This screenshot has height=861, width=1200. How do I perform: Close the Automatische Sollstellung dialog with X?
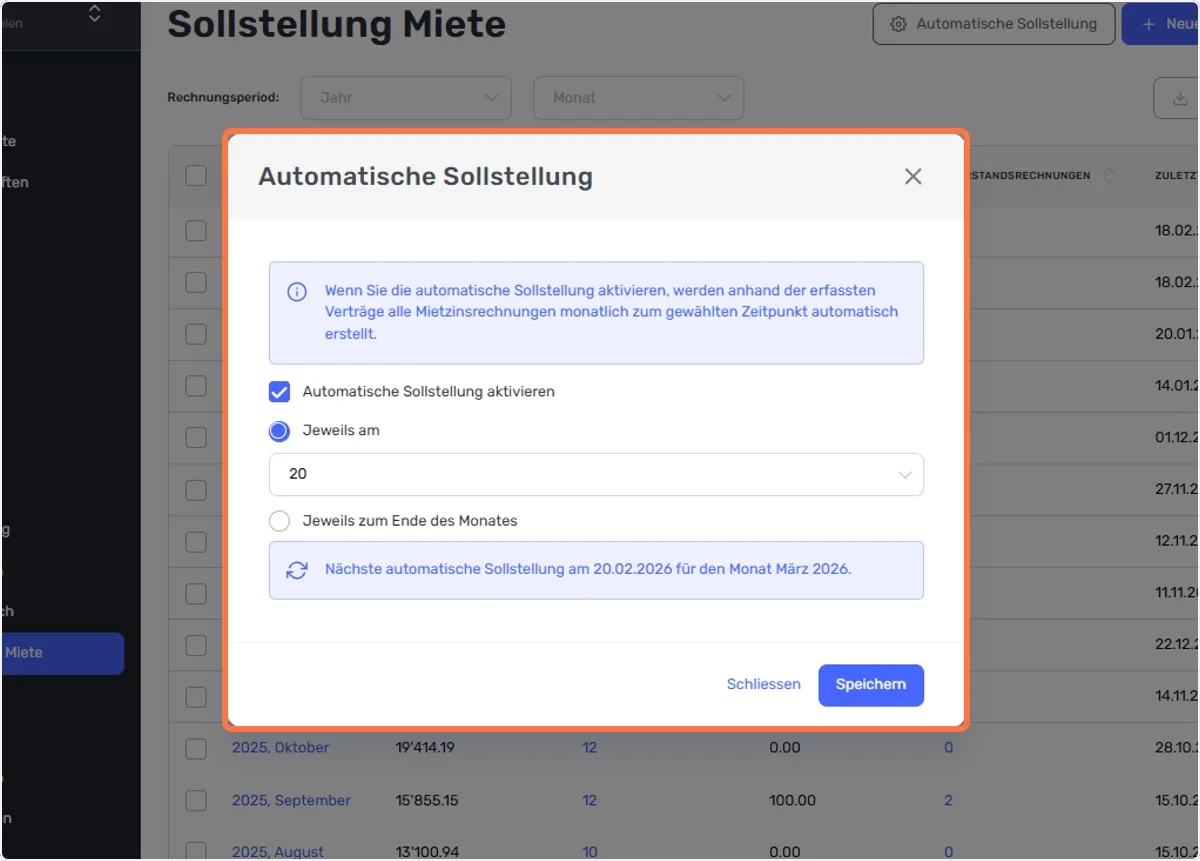point(913,177)
